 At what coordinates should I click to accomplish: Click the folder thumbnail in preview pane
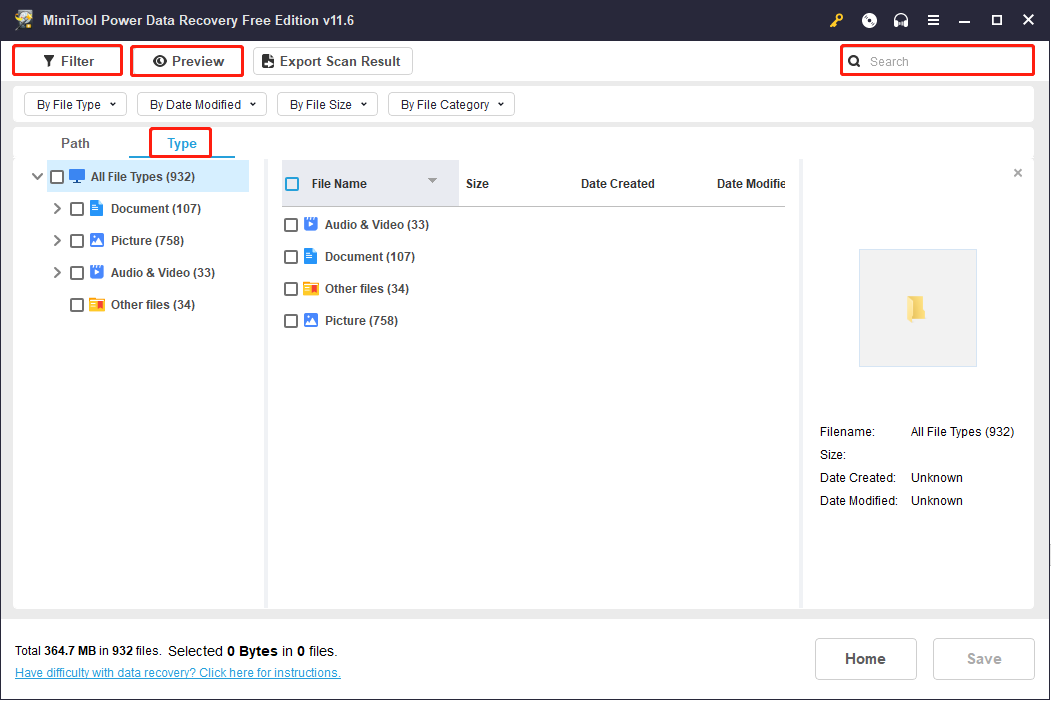point(917,308)
